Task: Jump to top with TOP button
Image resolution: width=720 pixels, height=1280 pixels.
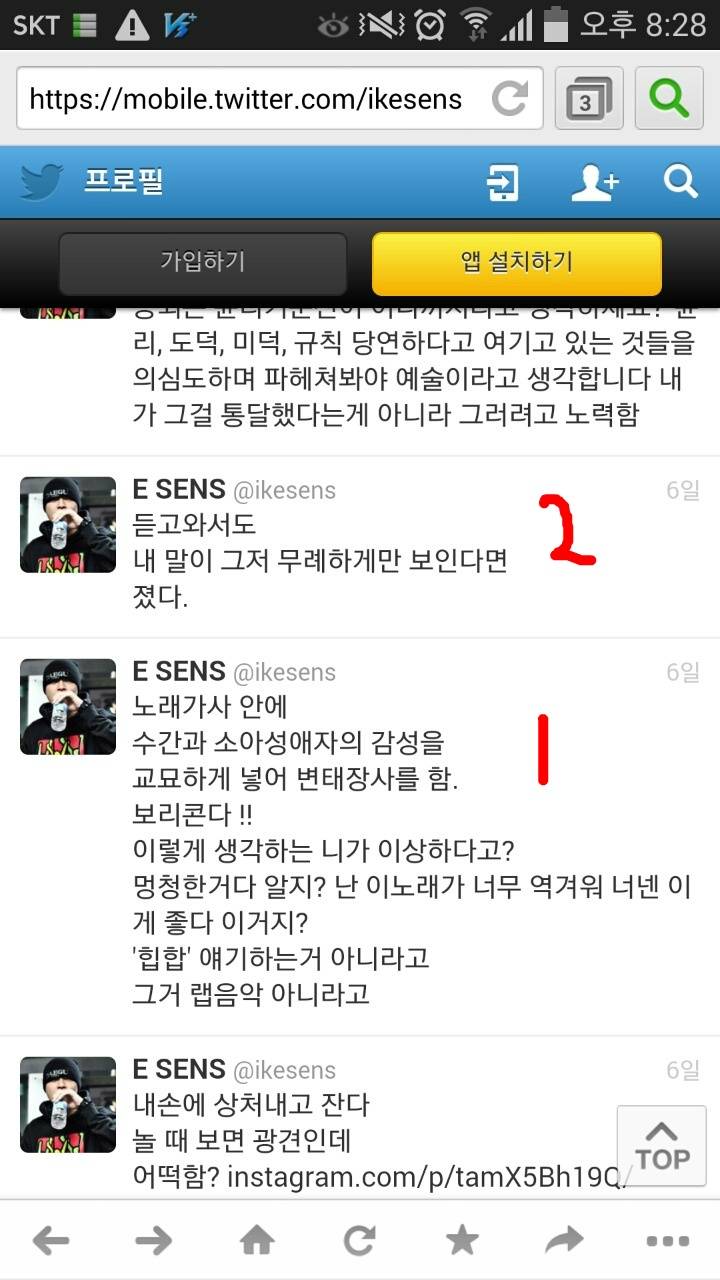Action: [x=662, y=1147]
